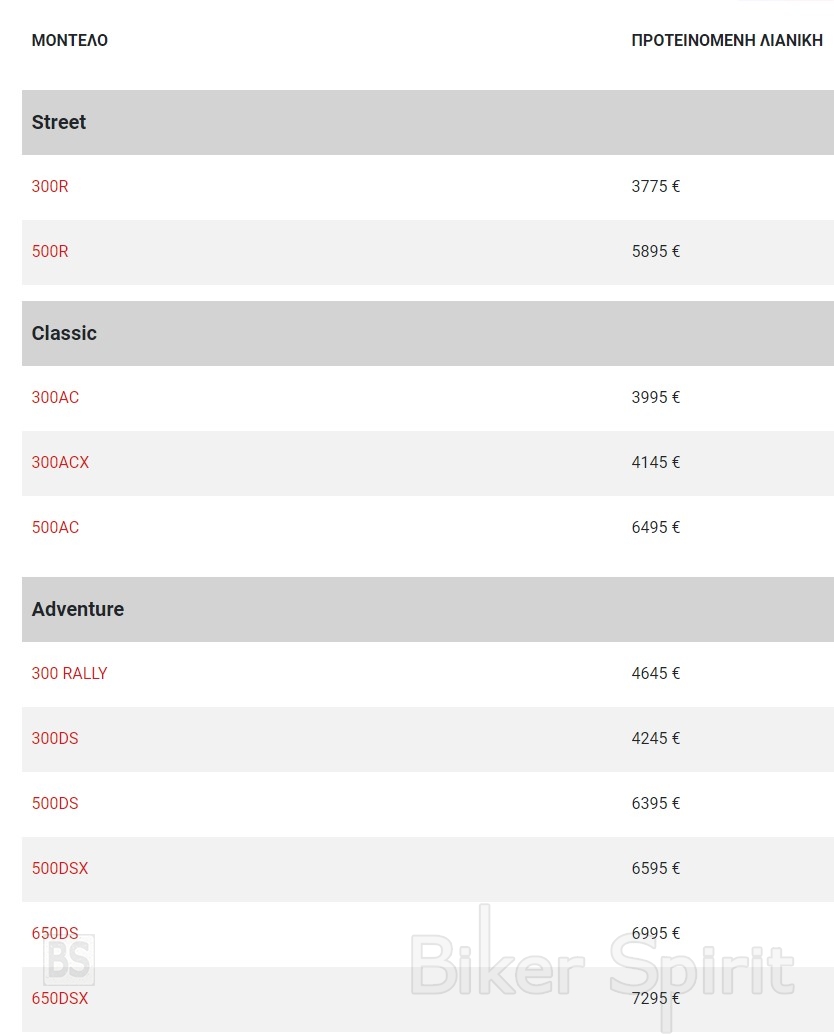This screenshot has height=1036, width=834.
Task: Click the 300DS model link
Action: pos(55,739)
